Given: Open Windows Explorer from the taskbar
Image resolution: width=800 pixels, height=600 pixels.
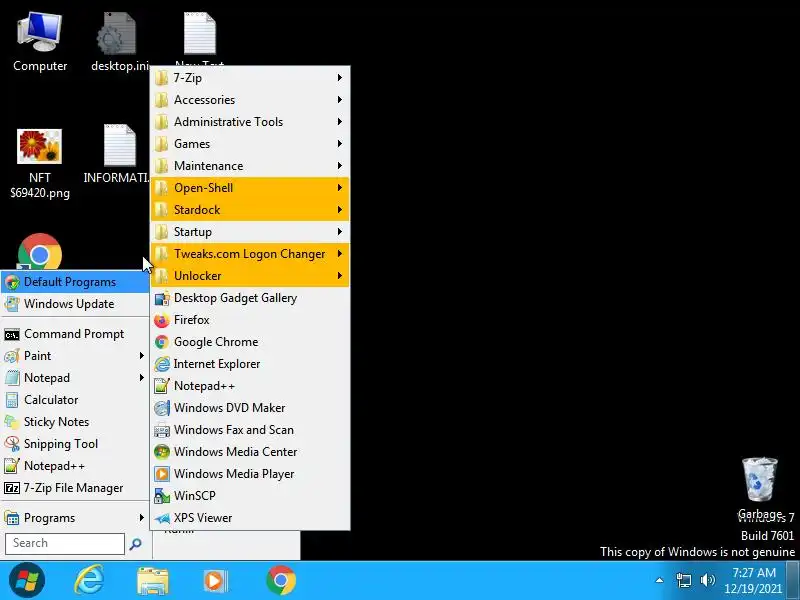Looking at the screenshot, I should tap(153, 581).
